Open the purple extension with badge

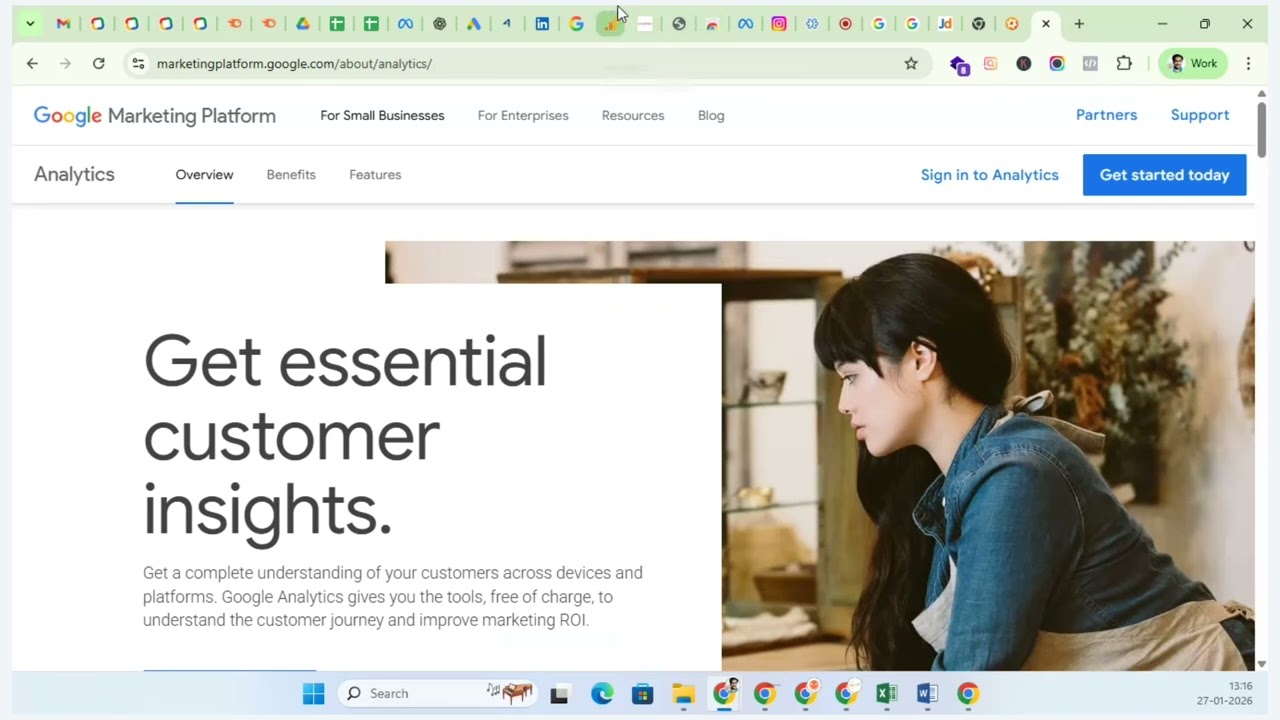pyautogui.click(x=959, y=64)
